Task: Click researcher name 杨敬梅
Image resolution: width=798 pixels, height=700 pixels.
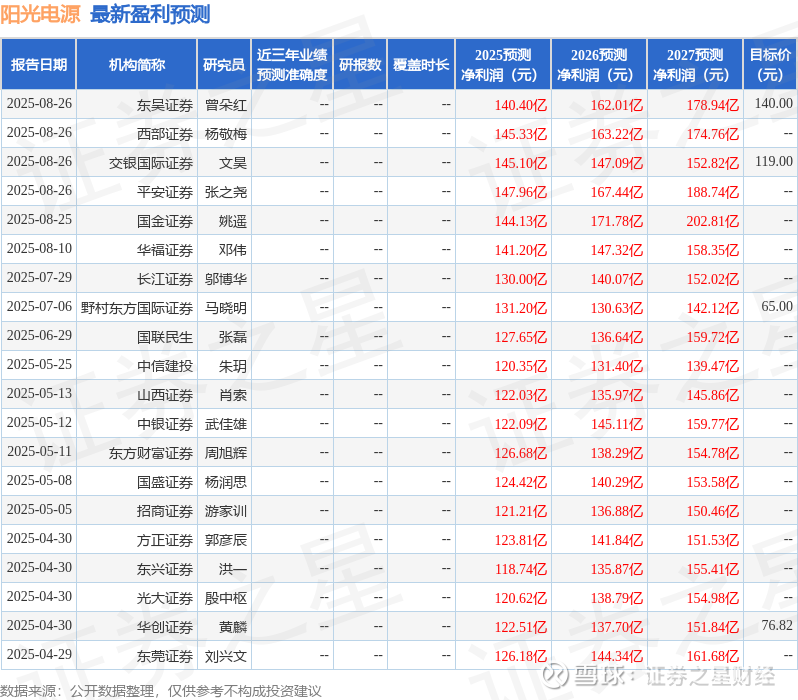Action: tap(226, 134)
